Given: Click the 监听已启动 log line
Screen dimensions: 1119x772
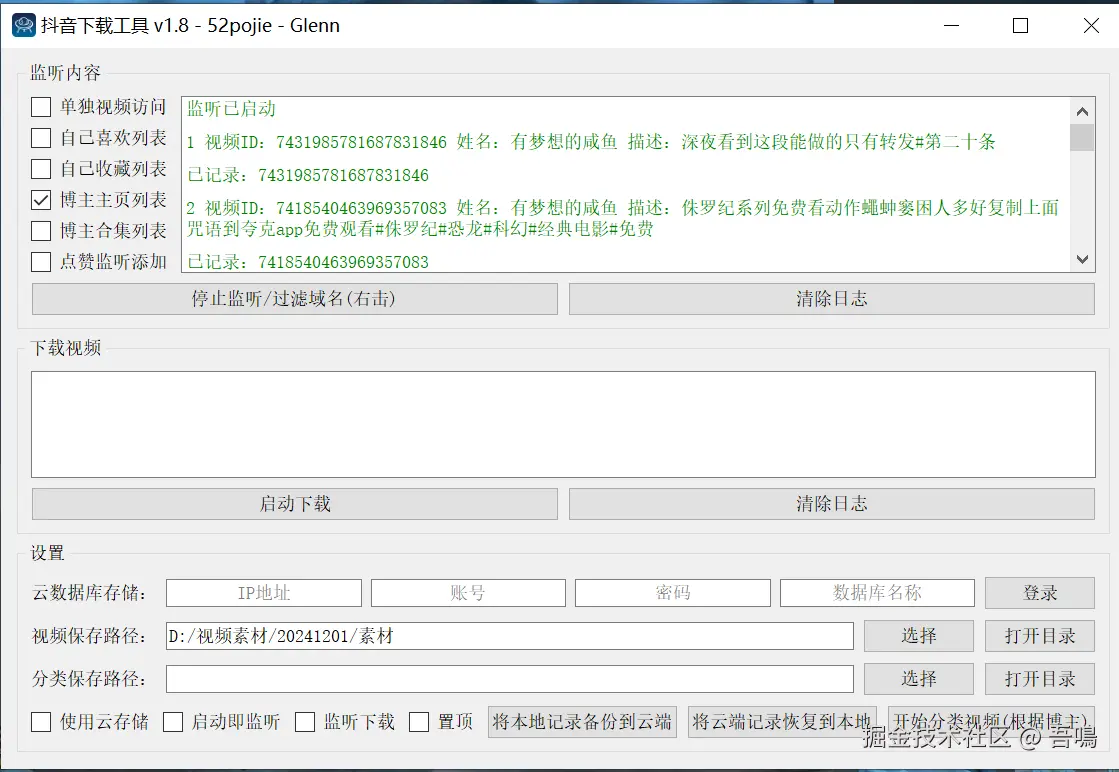Looking at the screenshot, I should pyautogui.click(x=231, y=108).
